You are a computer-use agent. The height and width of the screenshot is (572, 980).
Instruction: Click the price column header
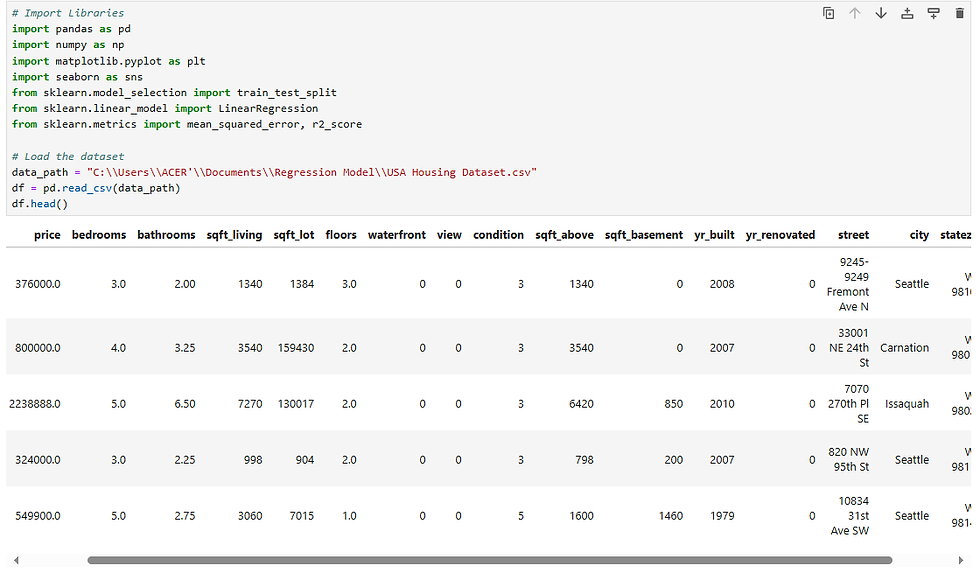click(x=47, y=235)
